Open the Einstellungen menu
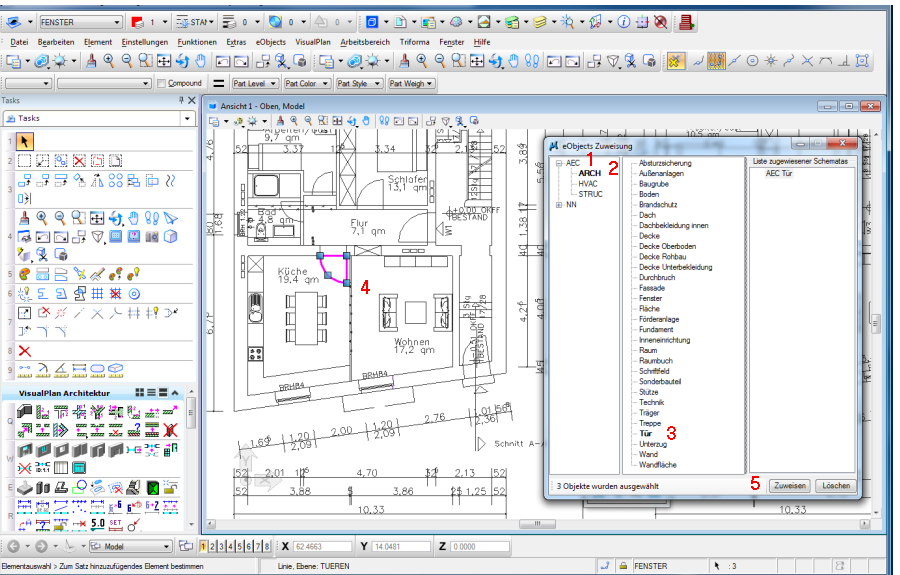This screenshot has height=575, width=900. [x=145, y=42]
